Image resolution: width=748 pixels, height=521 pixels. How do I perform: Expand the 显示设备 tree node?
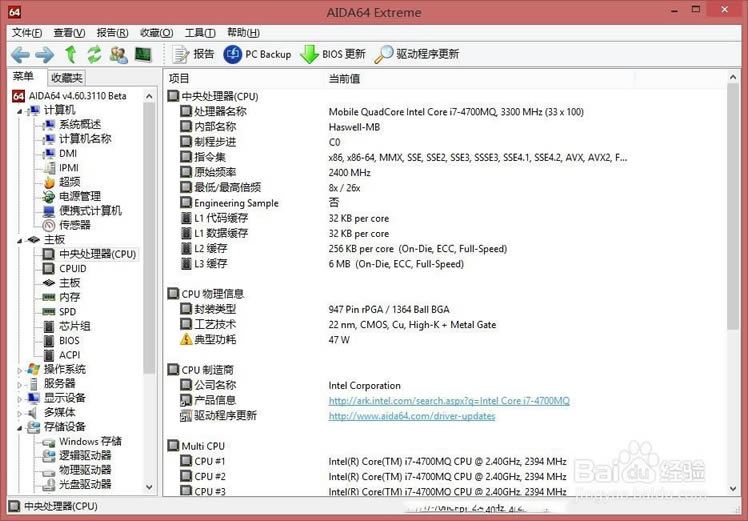point(19,398)
